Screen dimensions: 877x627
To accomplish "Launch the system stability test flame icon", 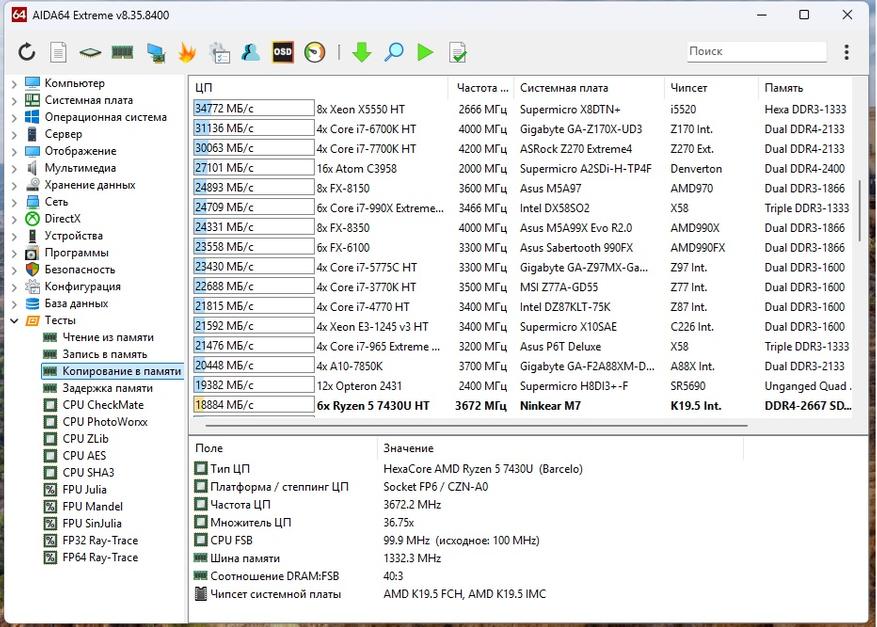I will pos(187,53).
